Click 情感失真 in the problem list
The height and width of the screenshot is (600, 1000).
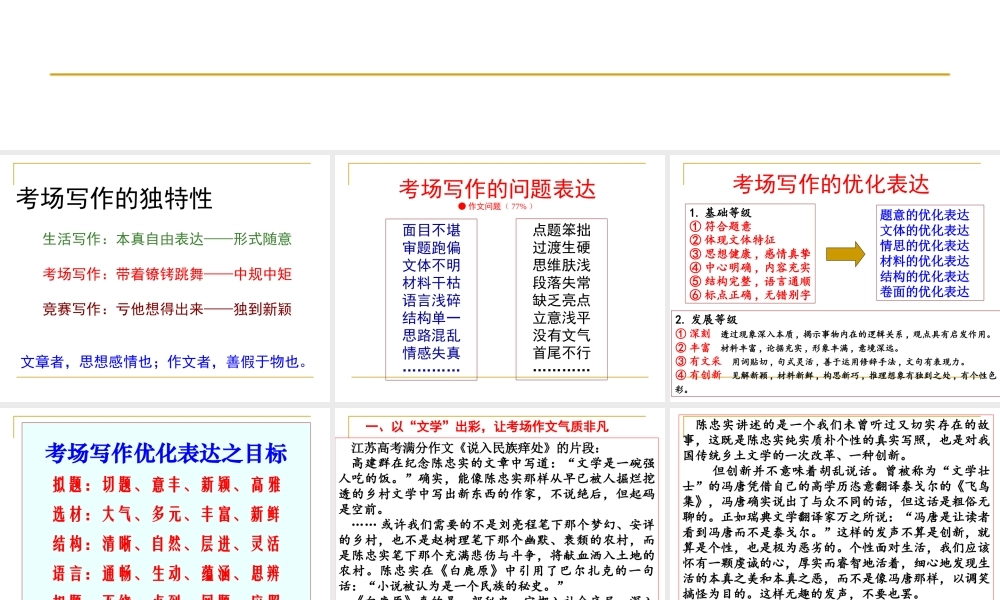(431, 353)
